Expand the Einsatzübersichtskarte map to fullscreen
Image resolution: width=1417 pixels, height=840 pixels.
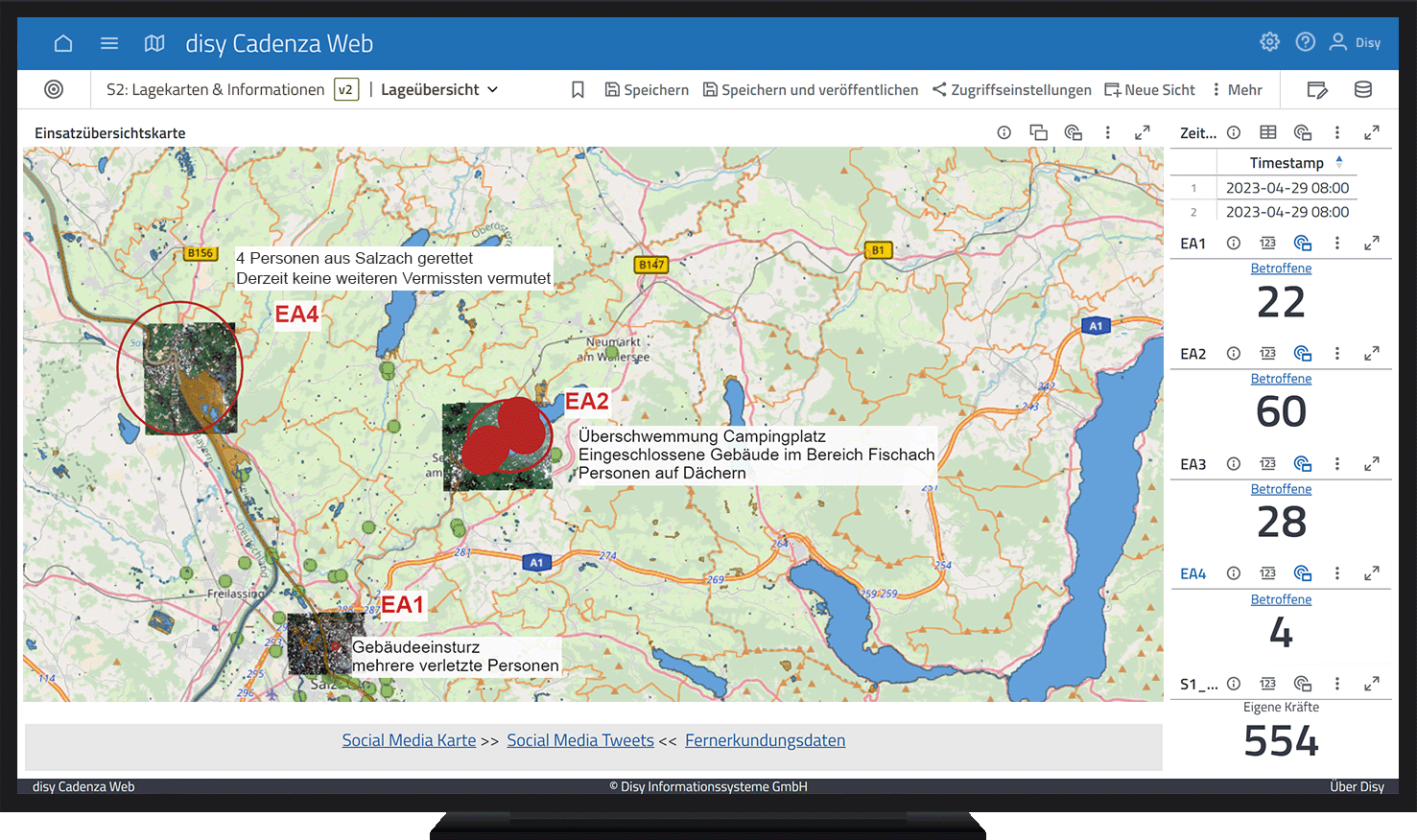click(1142, 133)
